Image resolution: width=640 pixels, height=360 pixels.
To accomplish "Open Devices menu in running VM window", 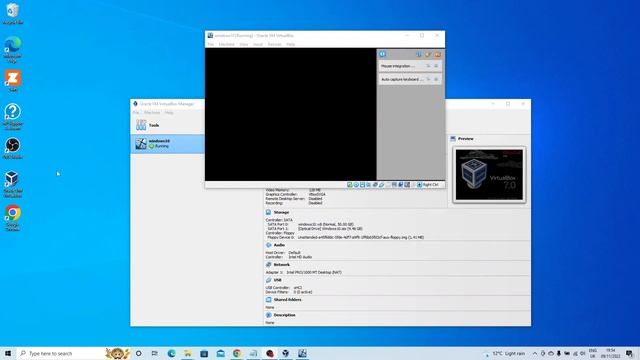I will click(274, 44).
